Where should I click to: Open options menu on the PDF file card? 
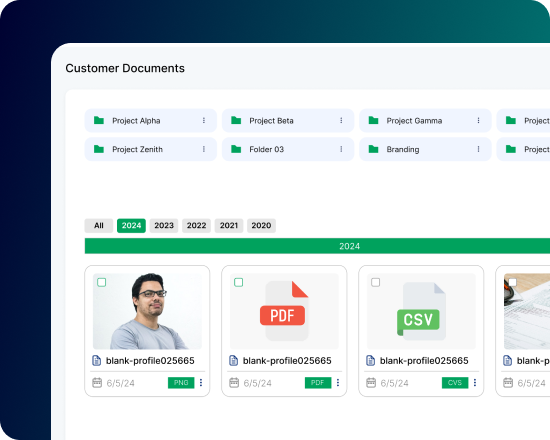338,382
